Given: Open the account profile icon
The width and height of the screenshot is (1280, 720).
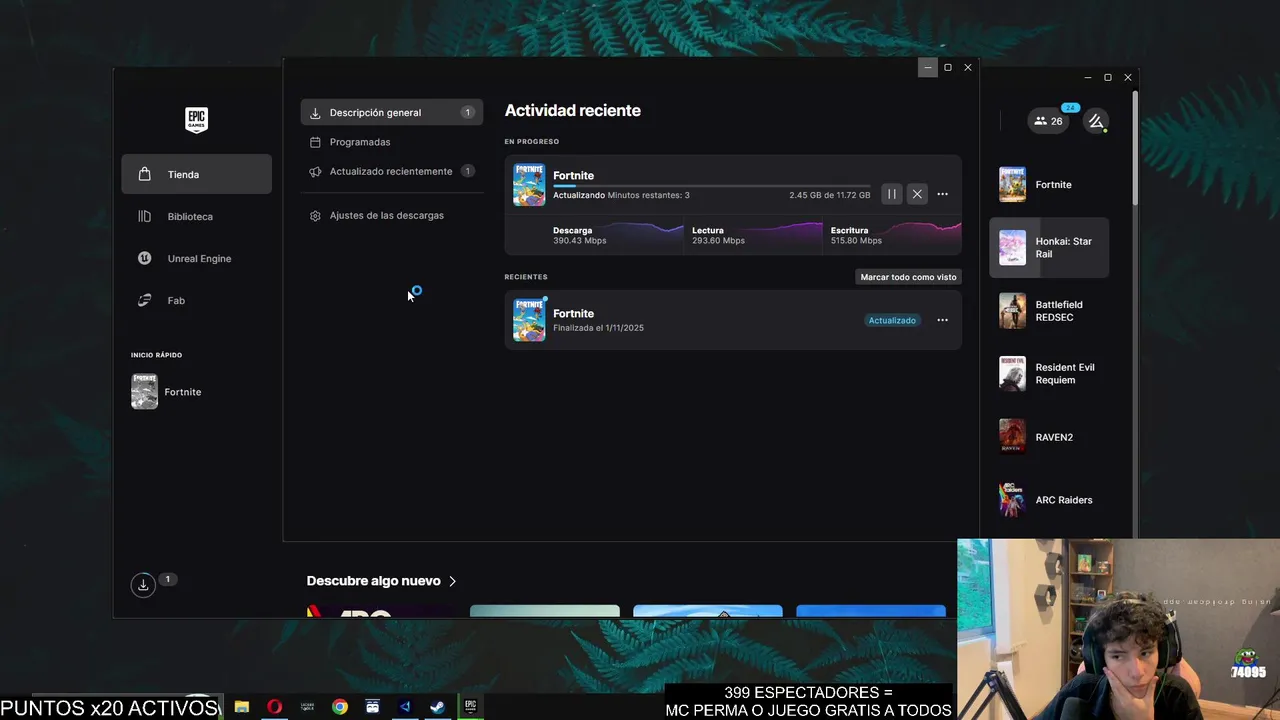Looking at the screenshot, I should click(x=1096, y=121).
